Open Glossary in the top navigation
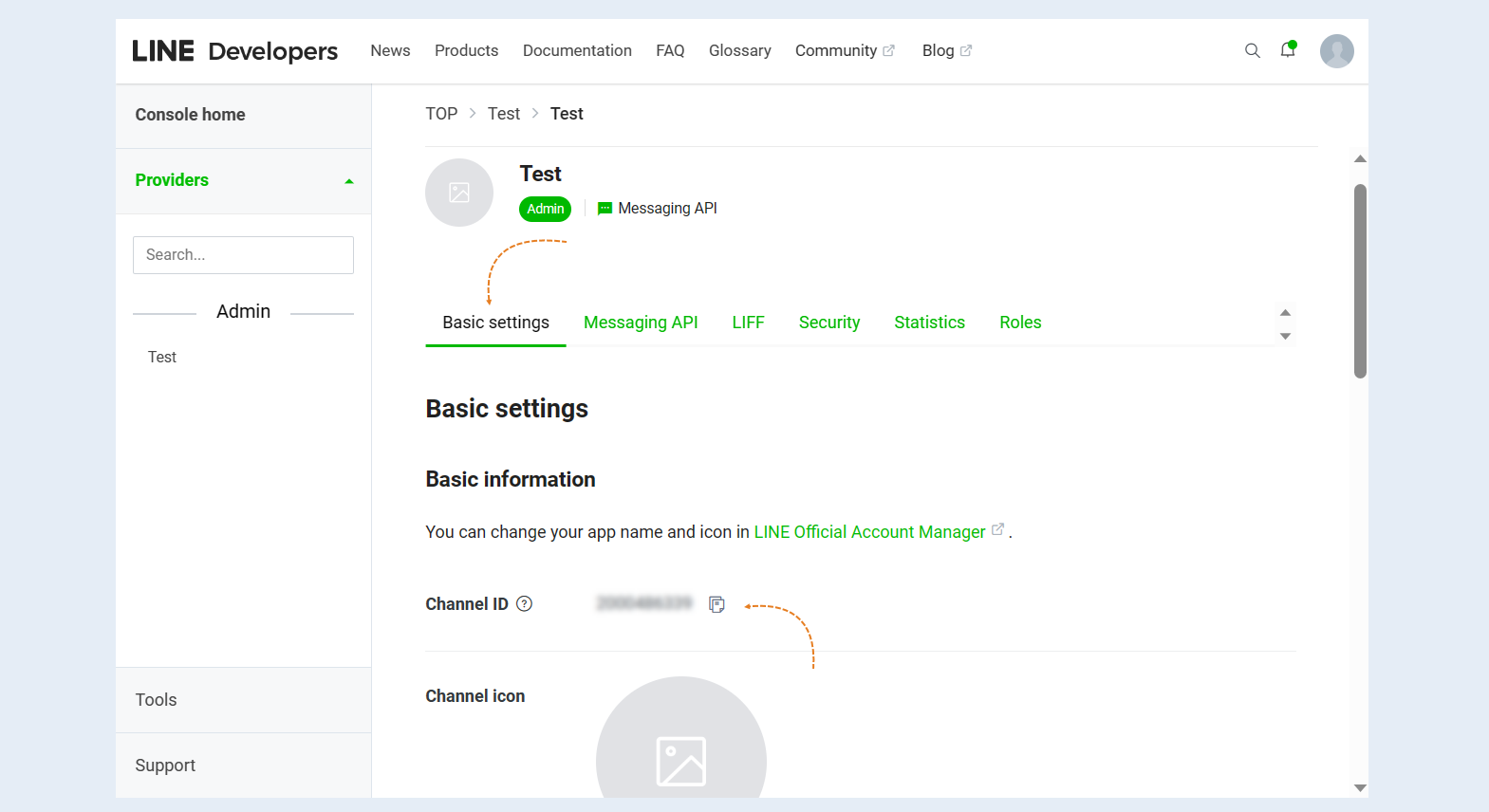The height and width of the screenshot is (812, 1489). [x=739, y=50]
